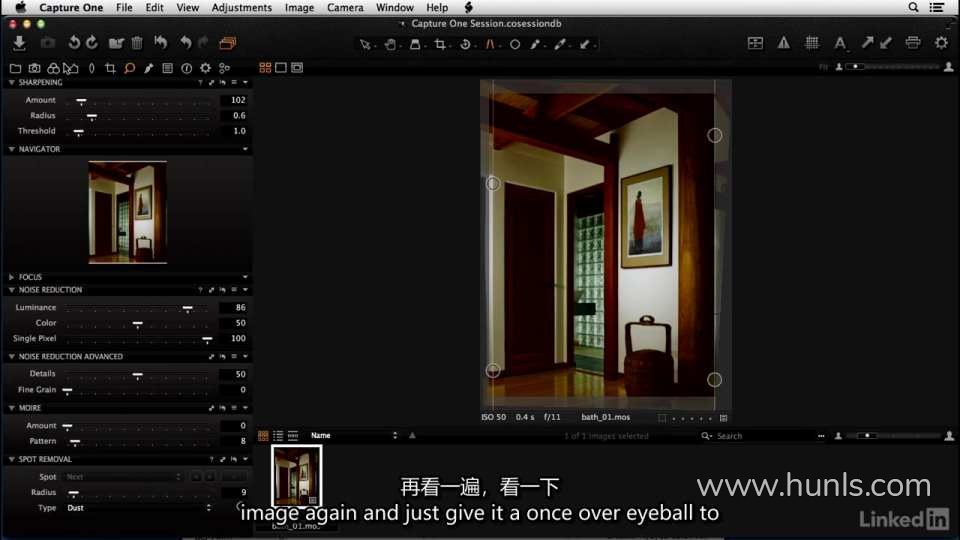Collapse the Moire panel
This screenshot has width=960, height=540.
point(12,408)
